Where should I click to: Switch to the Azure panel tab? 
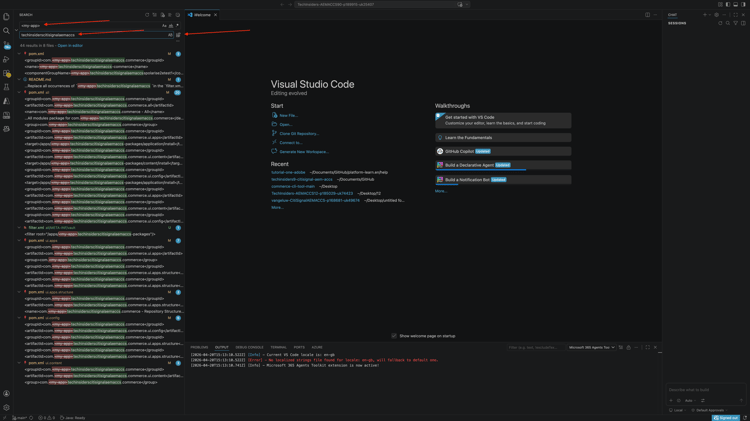[x=317, y=347]
